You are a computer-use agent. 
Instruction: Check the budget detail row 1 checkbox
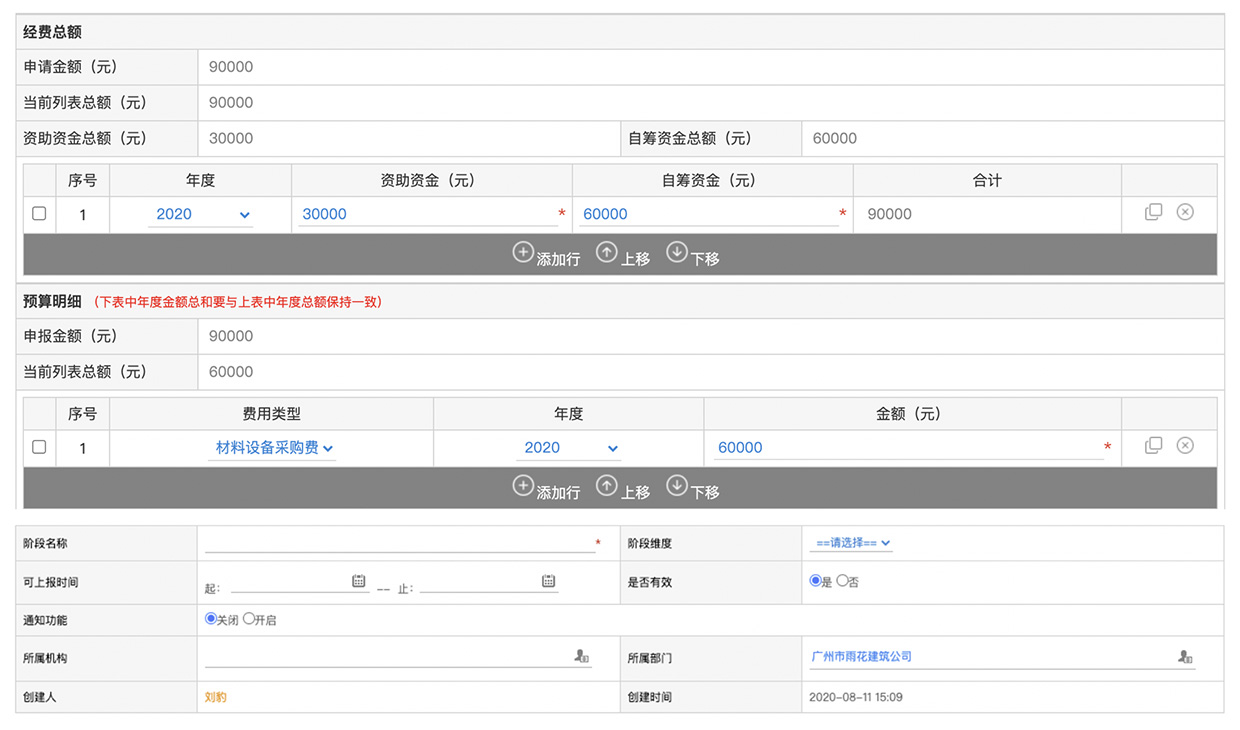click(x=39, y=447)
